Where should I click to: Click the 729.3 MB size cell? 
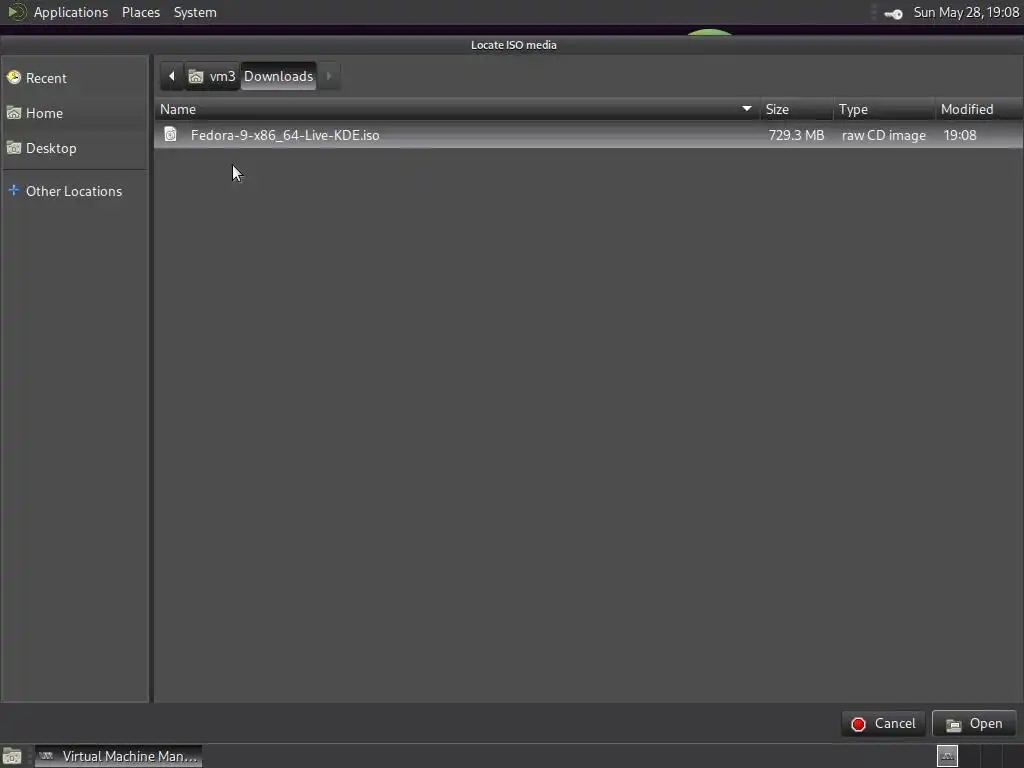(x=796, y=135)
